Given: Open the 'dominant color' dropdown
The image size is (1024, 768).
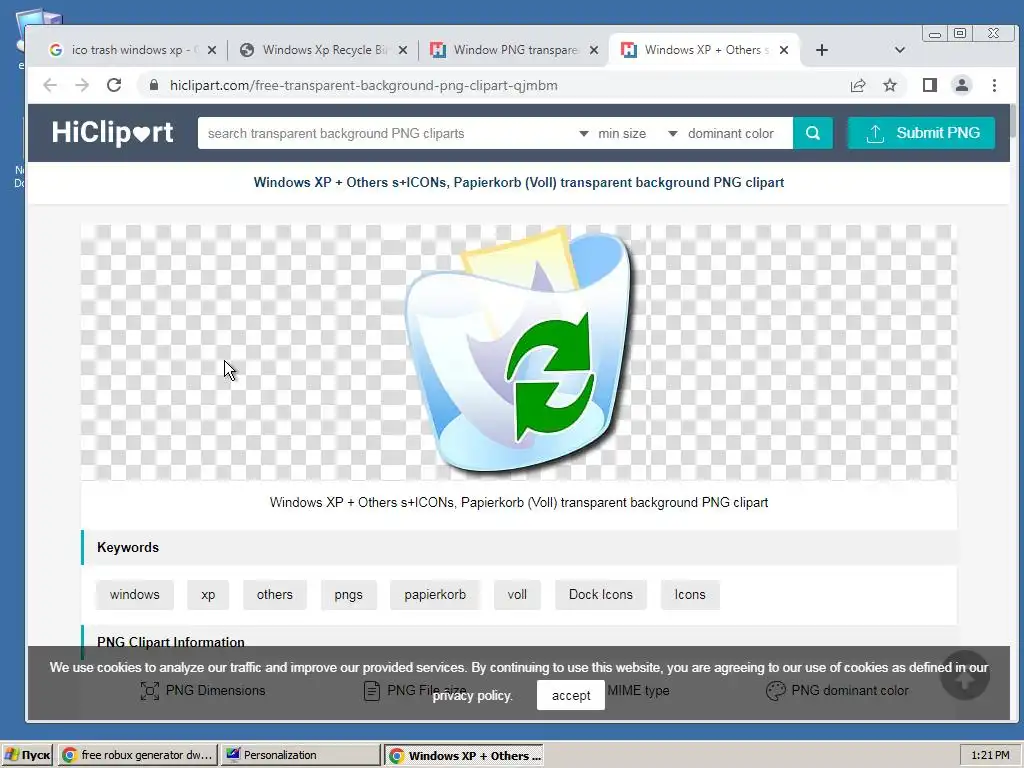Looking at the screenshot, I should pos(721,133).
